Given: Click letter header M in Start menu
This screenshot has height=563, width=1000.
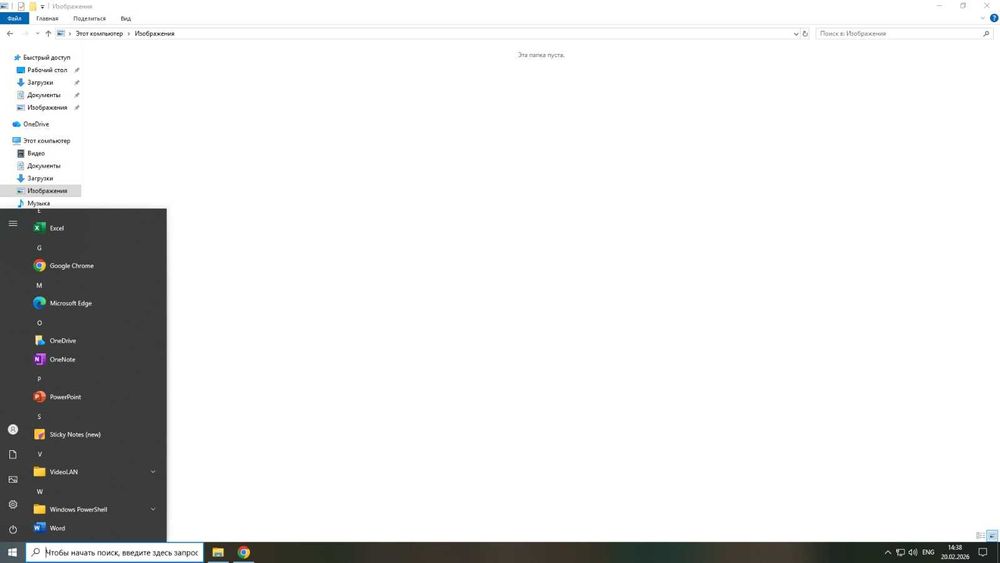Looking at the screenshot, I should [39, 286].
